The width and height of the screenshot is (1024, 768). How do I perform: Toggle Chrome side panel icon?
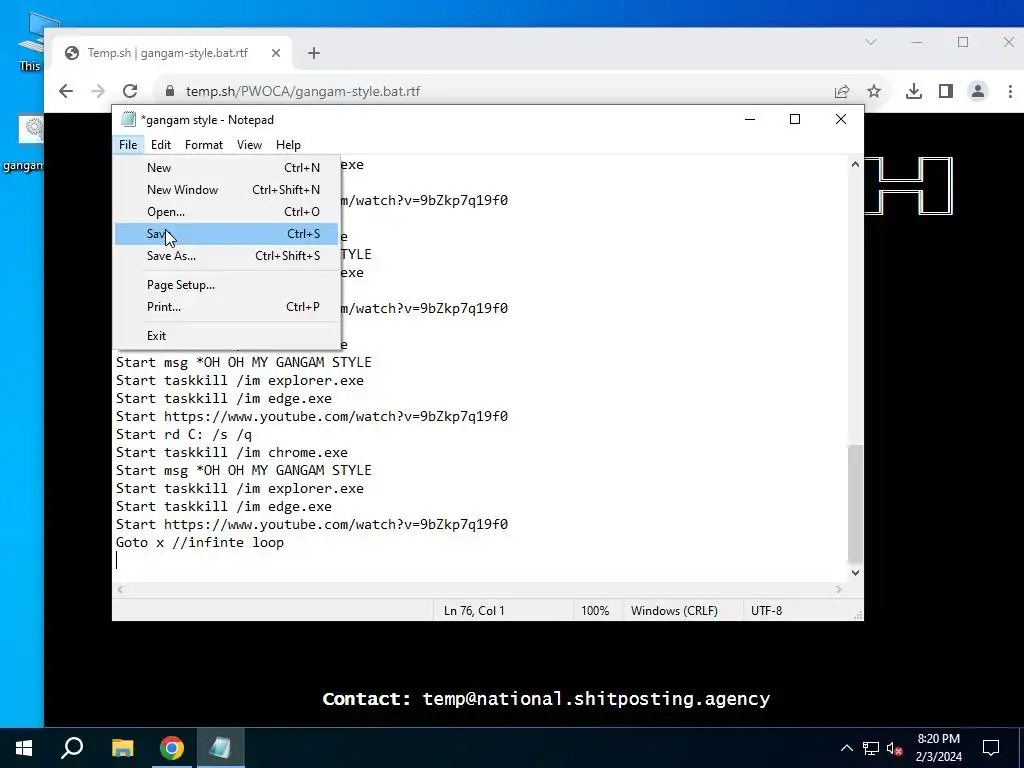[x=946, y=91]
